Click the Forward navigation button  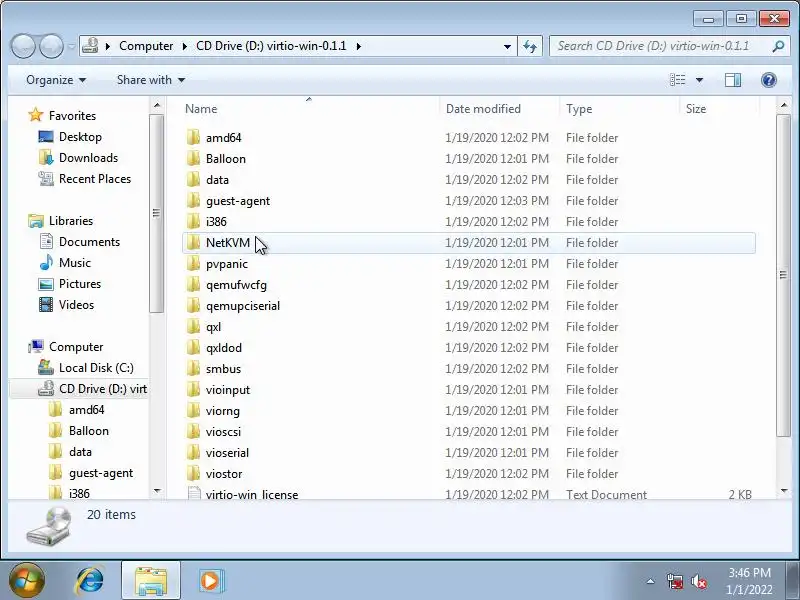point(51,46)
